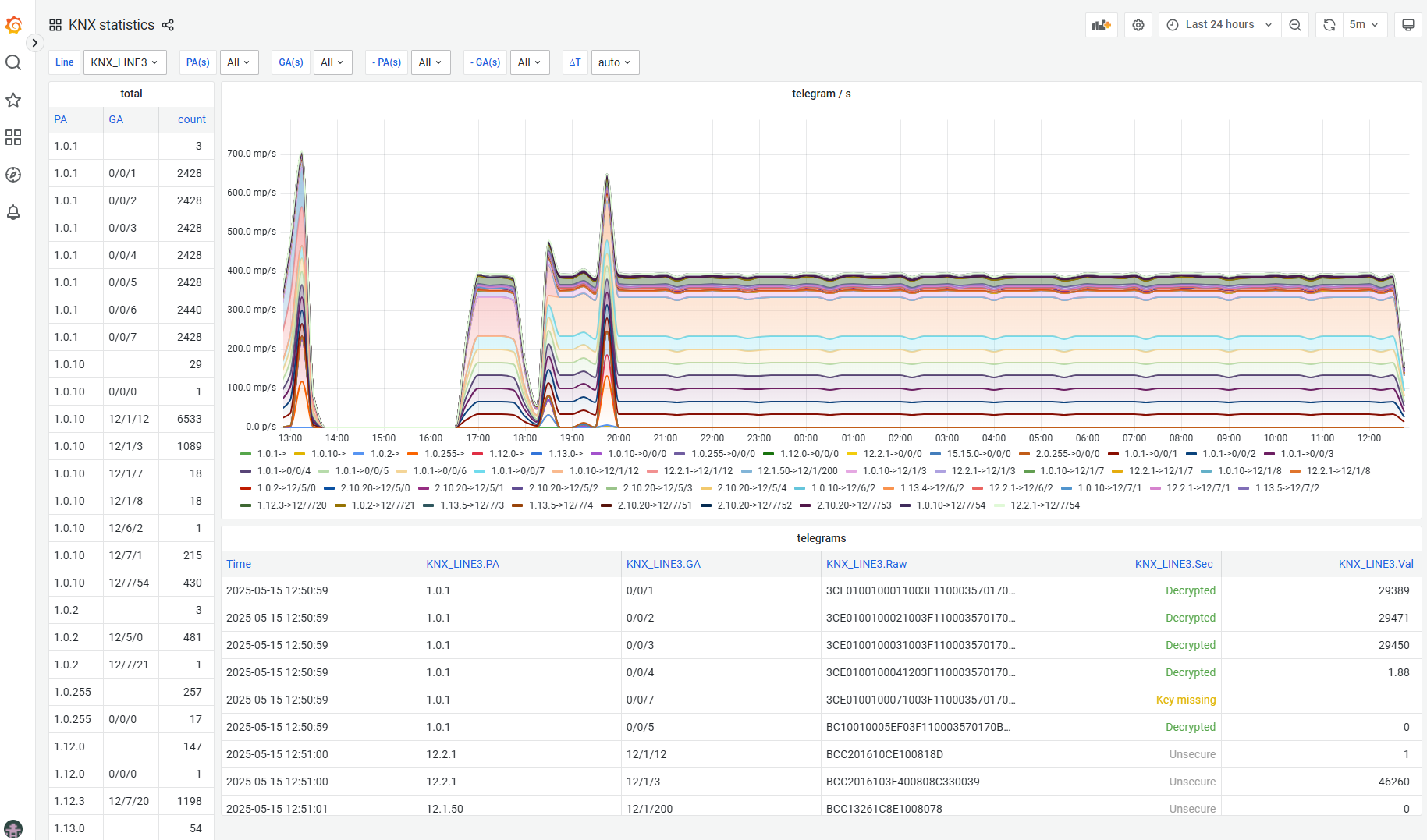
Task: Expand the side navigation menu
Action: (x=35, y=43)
